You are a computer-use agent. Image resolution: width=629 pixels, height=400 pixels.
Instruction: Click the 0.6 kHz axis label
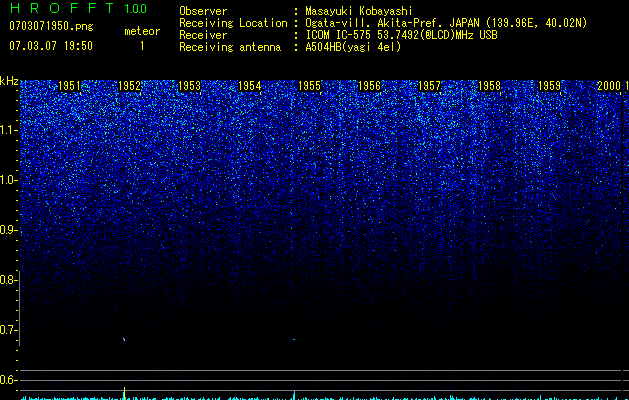(7, 380)
